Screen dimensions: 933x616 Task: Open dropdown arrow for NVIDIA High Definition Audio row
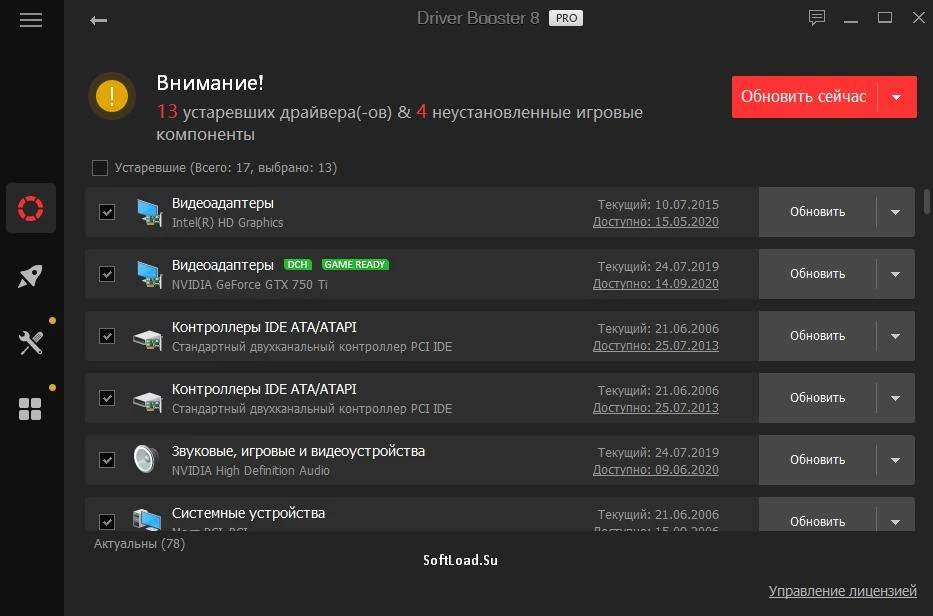[x=895, y=459]
